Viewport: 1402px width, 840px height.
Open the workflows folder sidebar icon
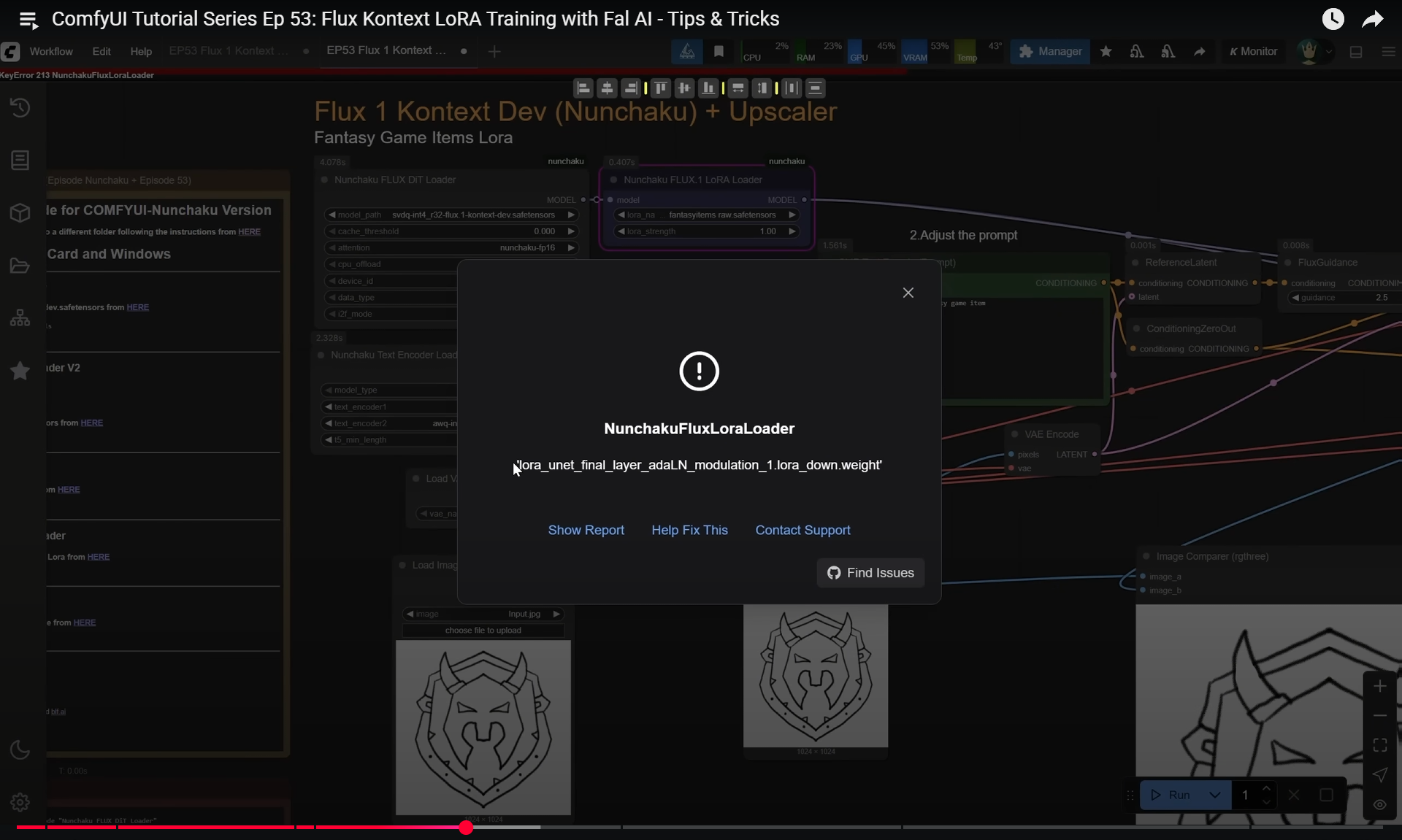[x=20, y=266]
